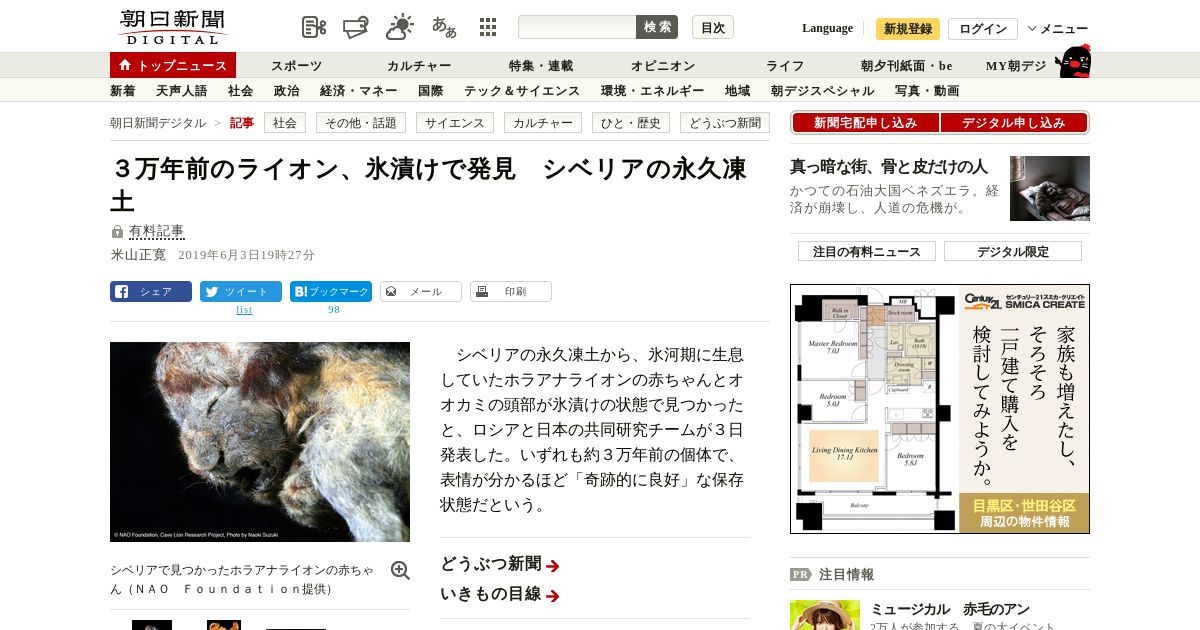Click 朝日新聞デジタル breadcrumb link

[158, 123]
